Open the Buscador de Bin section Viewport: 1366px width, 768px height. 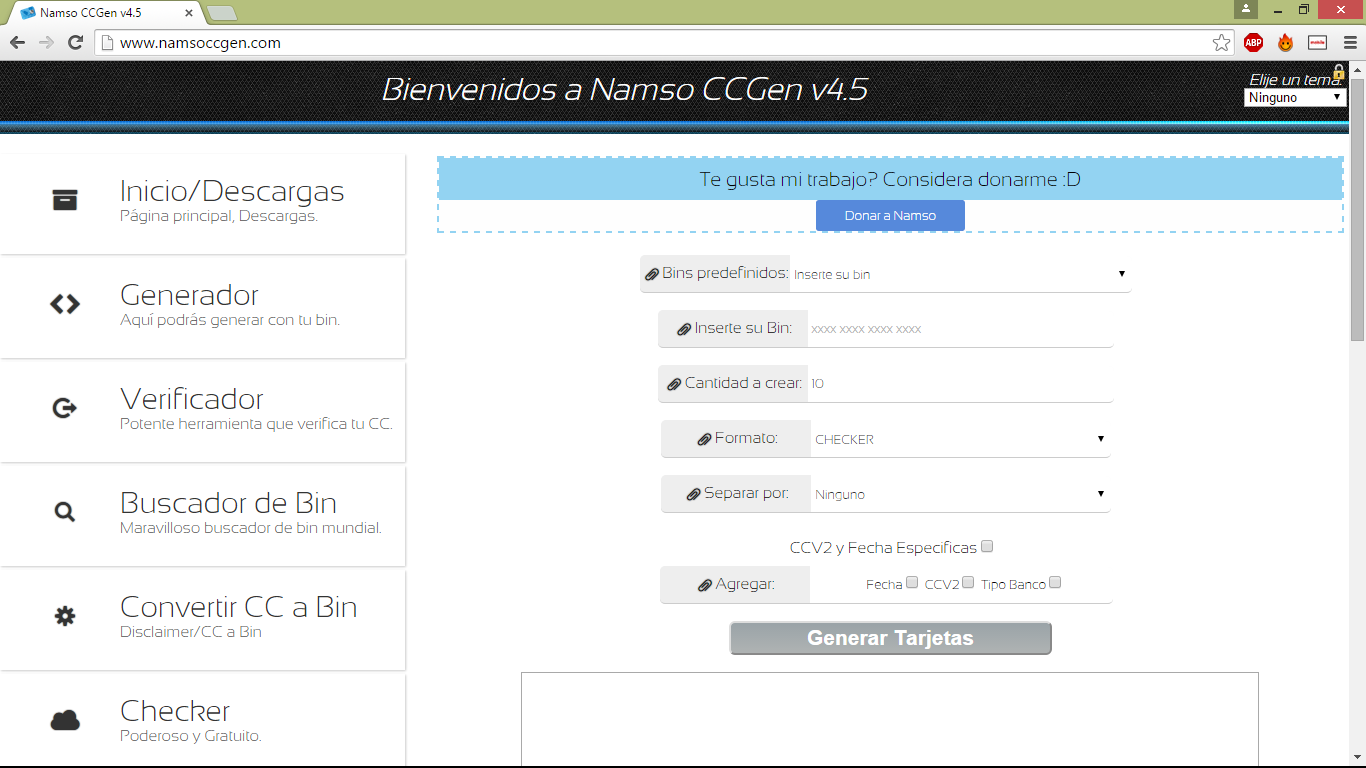(x=202, y=515)
